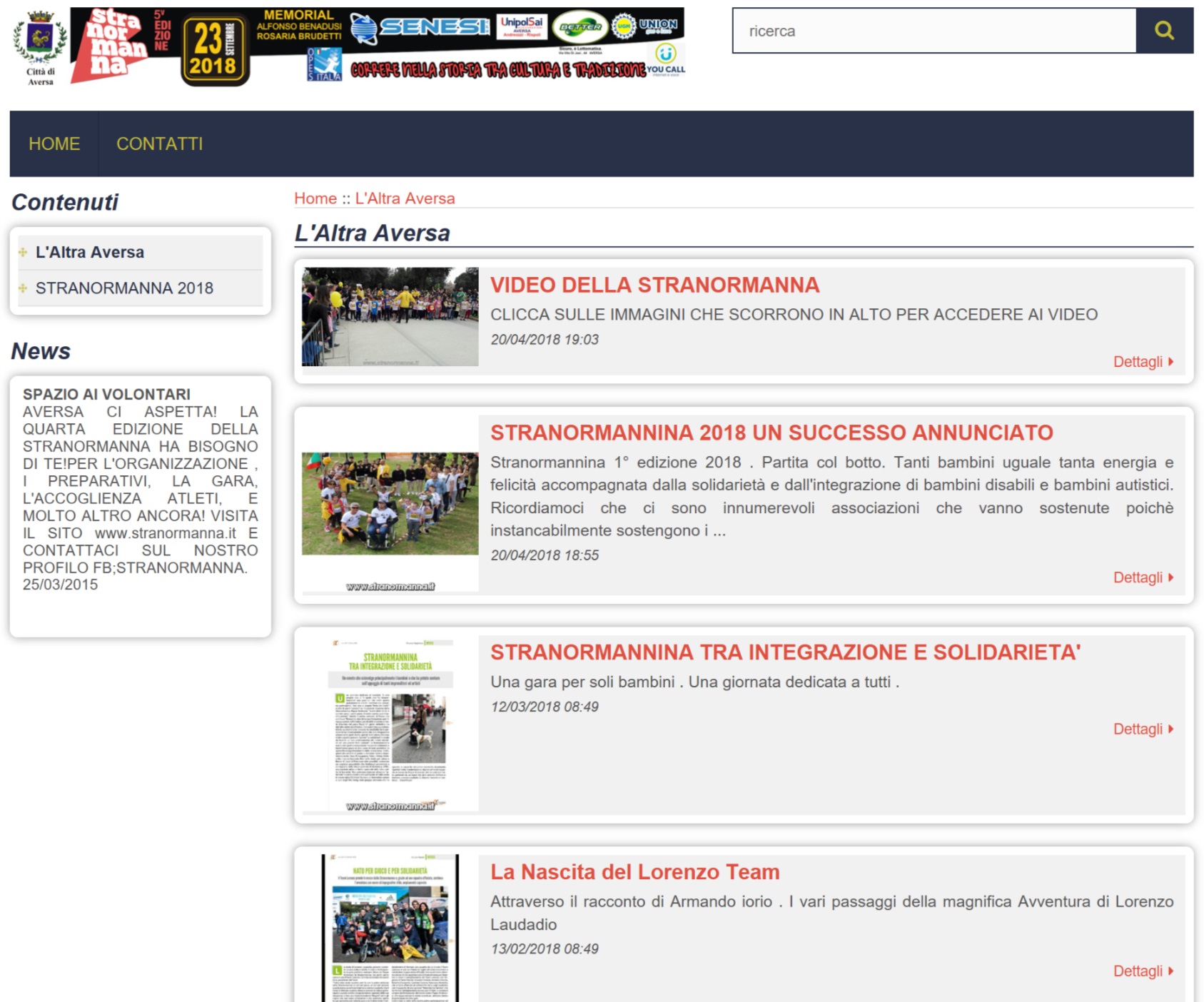Click L'Altra Aversa breadcrumb link
The image size is (1204, 1002).
pos(405,198)
